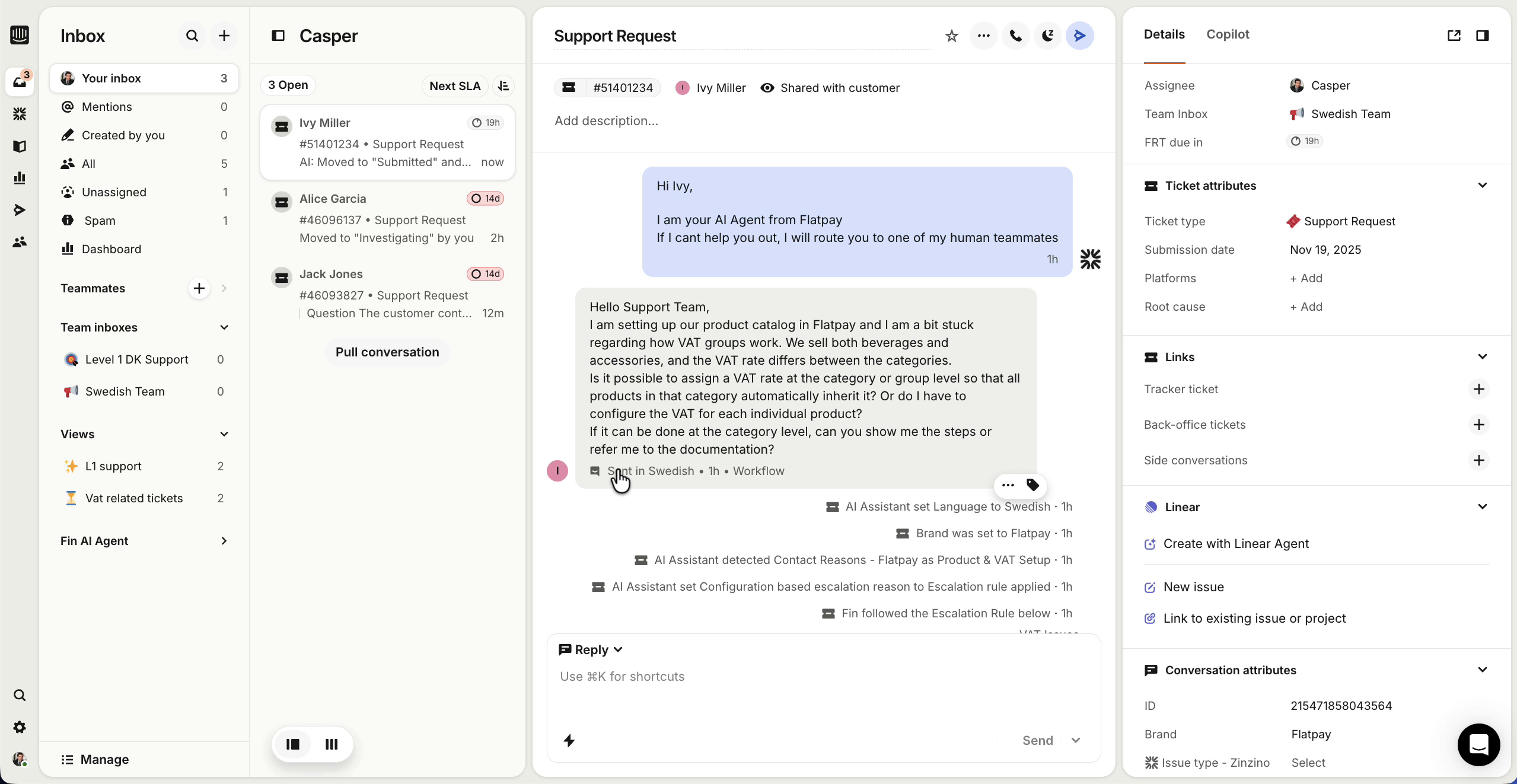The width and height of the screenshot is (1517, 784).
Task: Open the Fin AI icon in the left sidebar
Action: pos(20,113)
